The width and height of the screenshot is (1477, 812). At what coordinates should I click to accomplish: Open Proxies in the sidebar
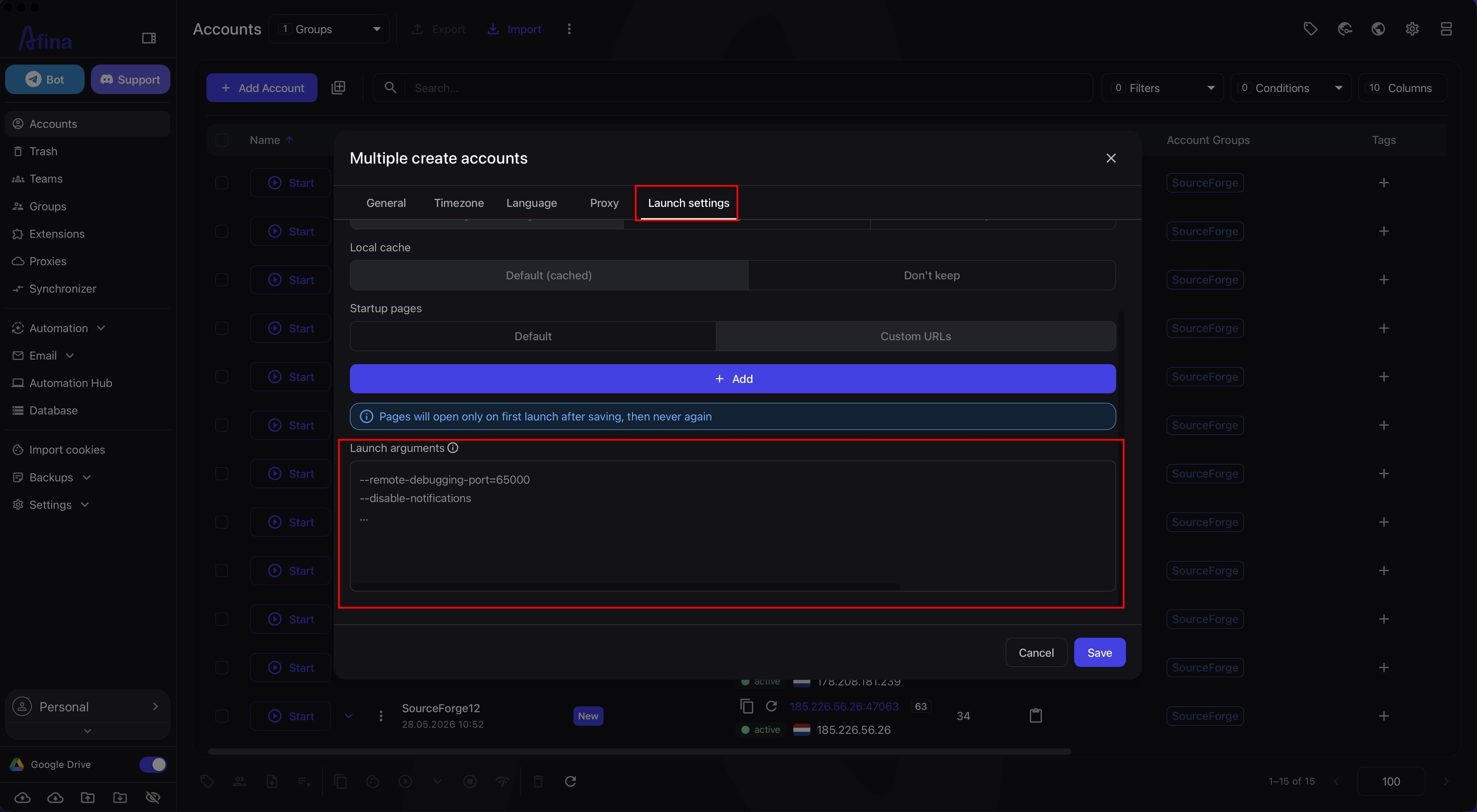click(x=88, y=261)
